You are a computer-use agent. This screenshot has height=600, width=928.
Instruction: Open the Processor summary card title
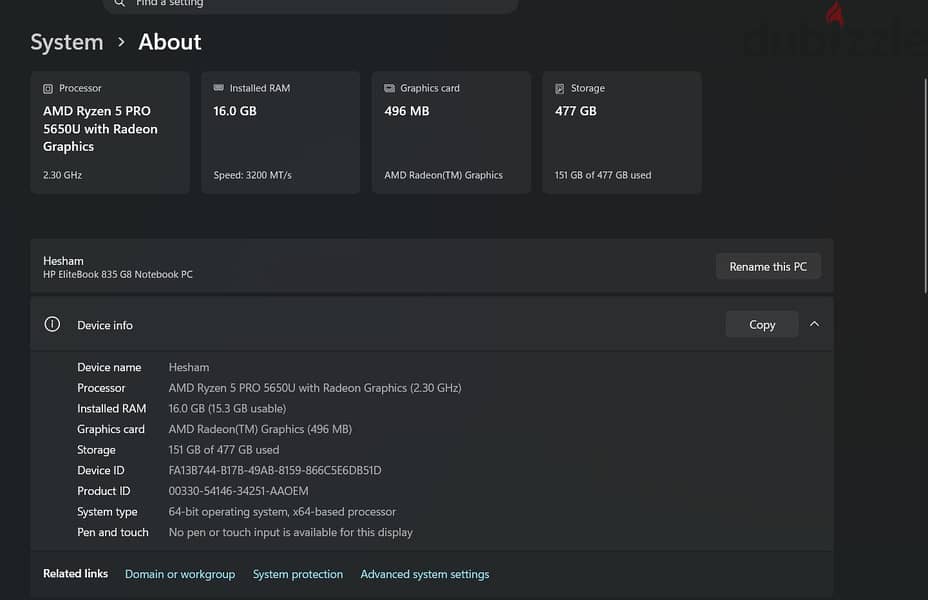(80, 88)
